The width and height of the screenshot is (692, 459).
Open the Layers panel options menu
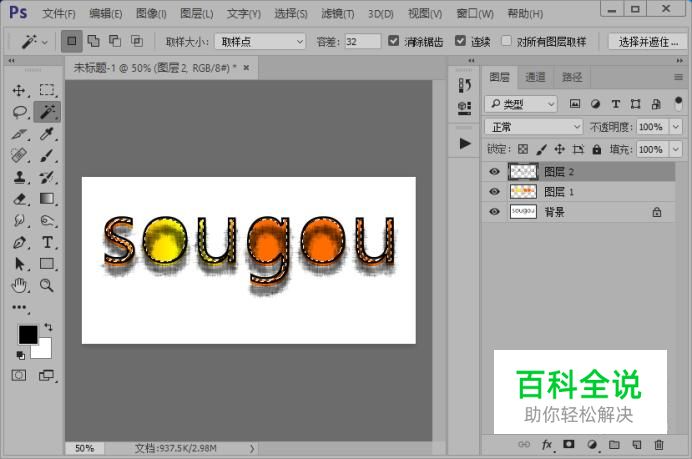(678, 77)
